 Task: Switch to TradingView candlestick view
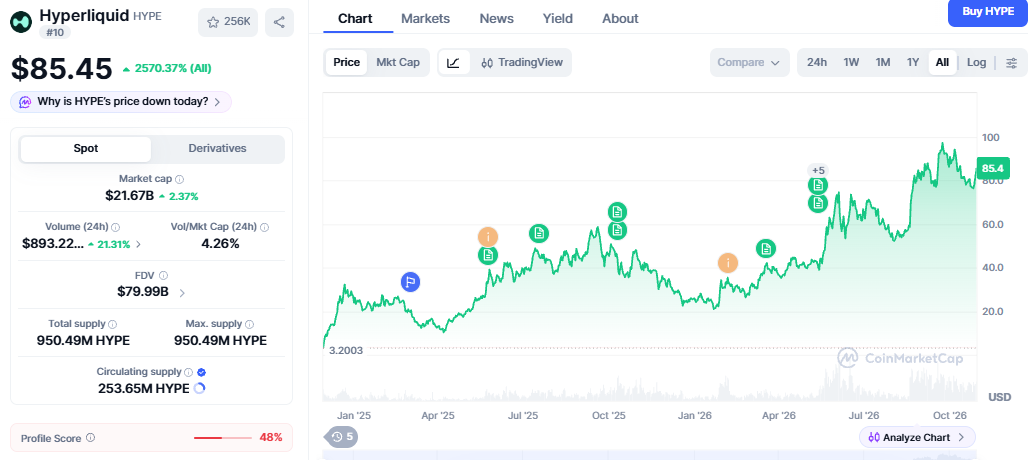pos(522,62)
